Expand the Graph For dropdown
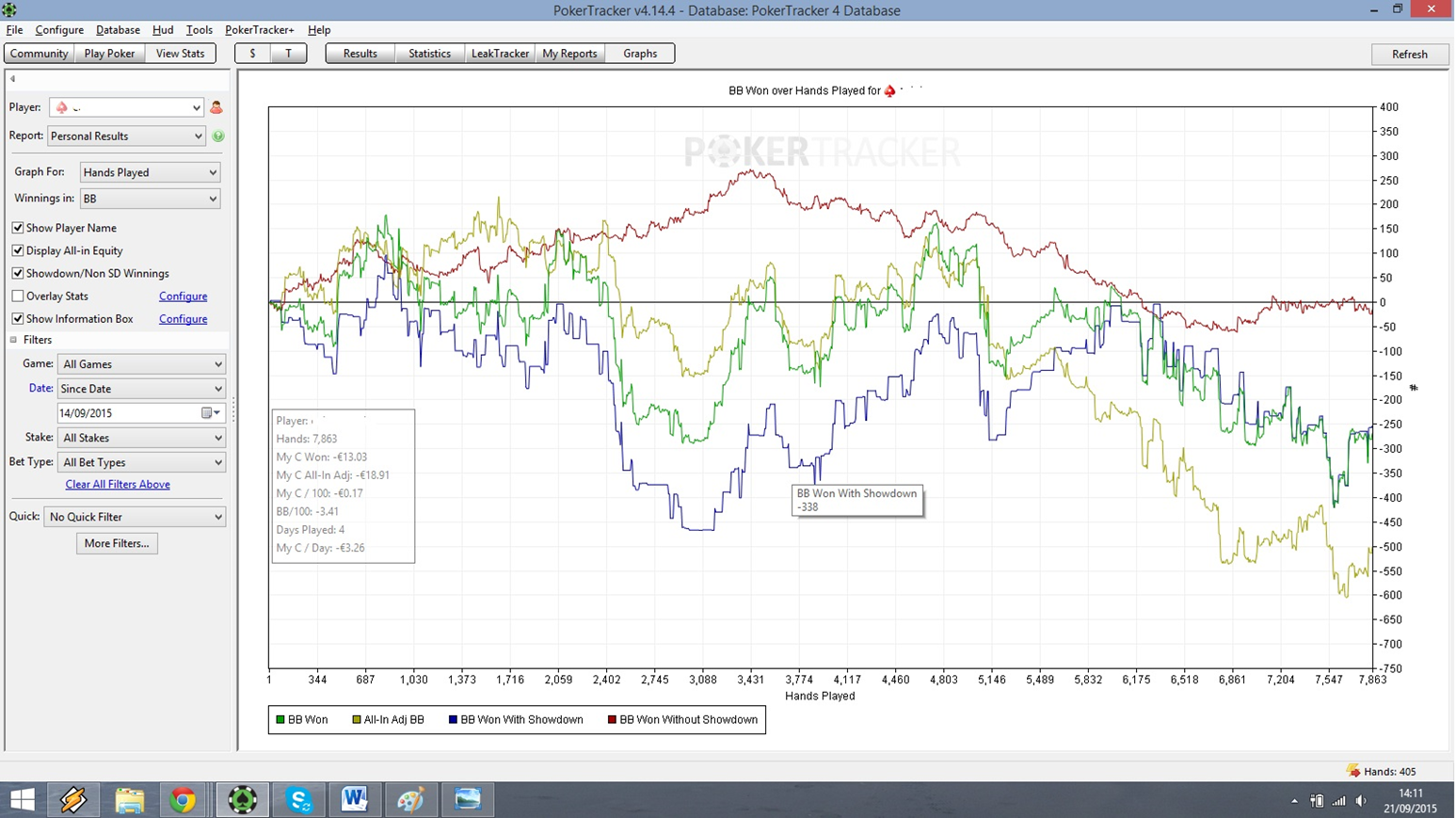 (x=151, y=172)
